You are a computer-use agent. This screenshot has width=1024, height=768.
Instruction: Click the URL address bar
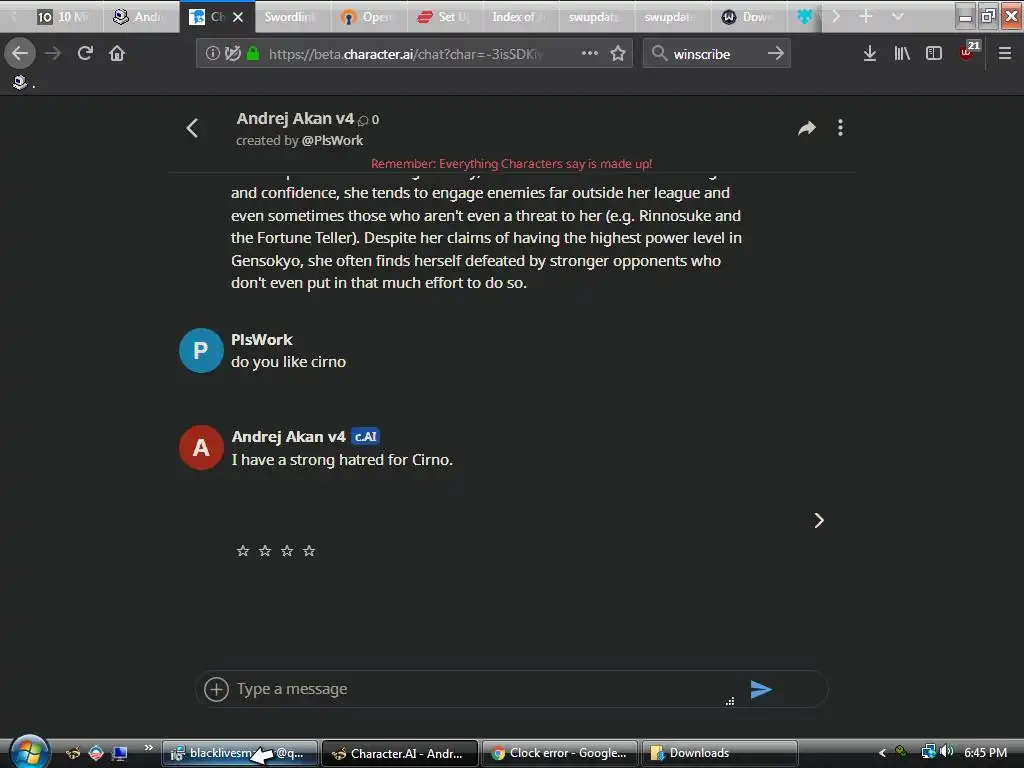coord(414,54)
